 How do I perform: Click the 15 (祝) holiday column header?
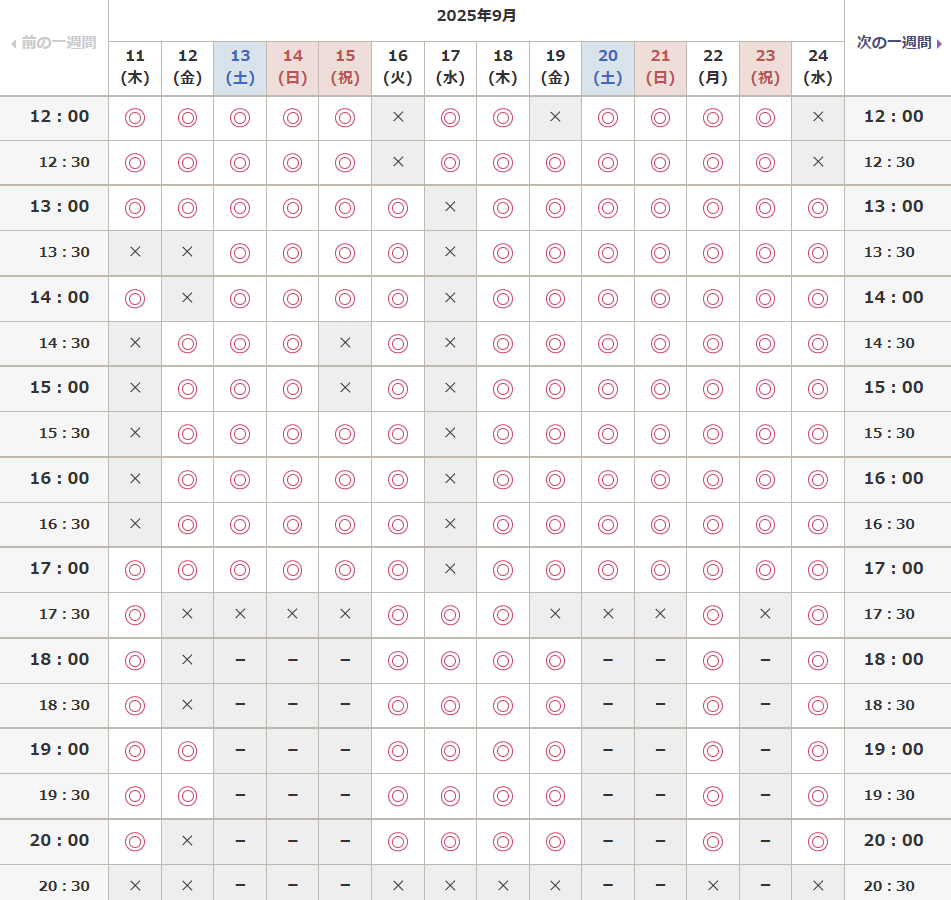pos(345,67)
